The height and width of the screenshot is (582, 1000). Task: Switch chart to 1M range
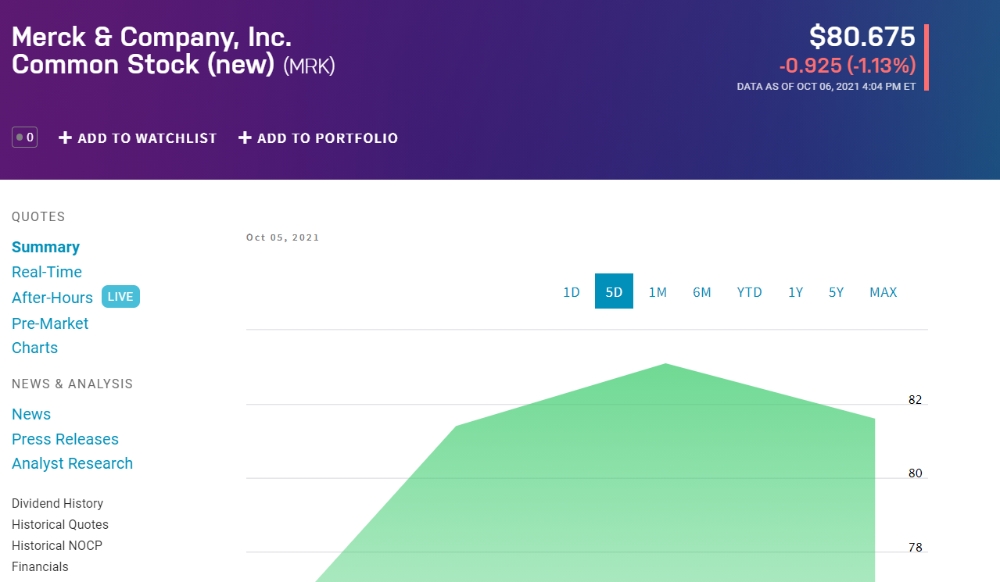[x=658, y=292]
